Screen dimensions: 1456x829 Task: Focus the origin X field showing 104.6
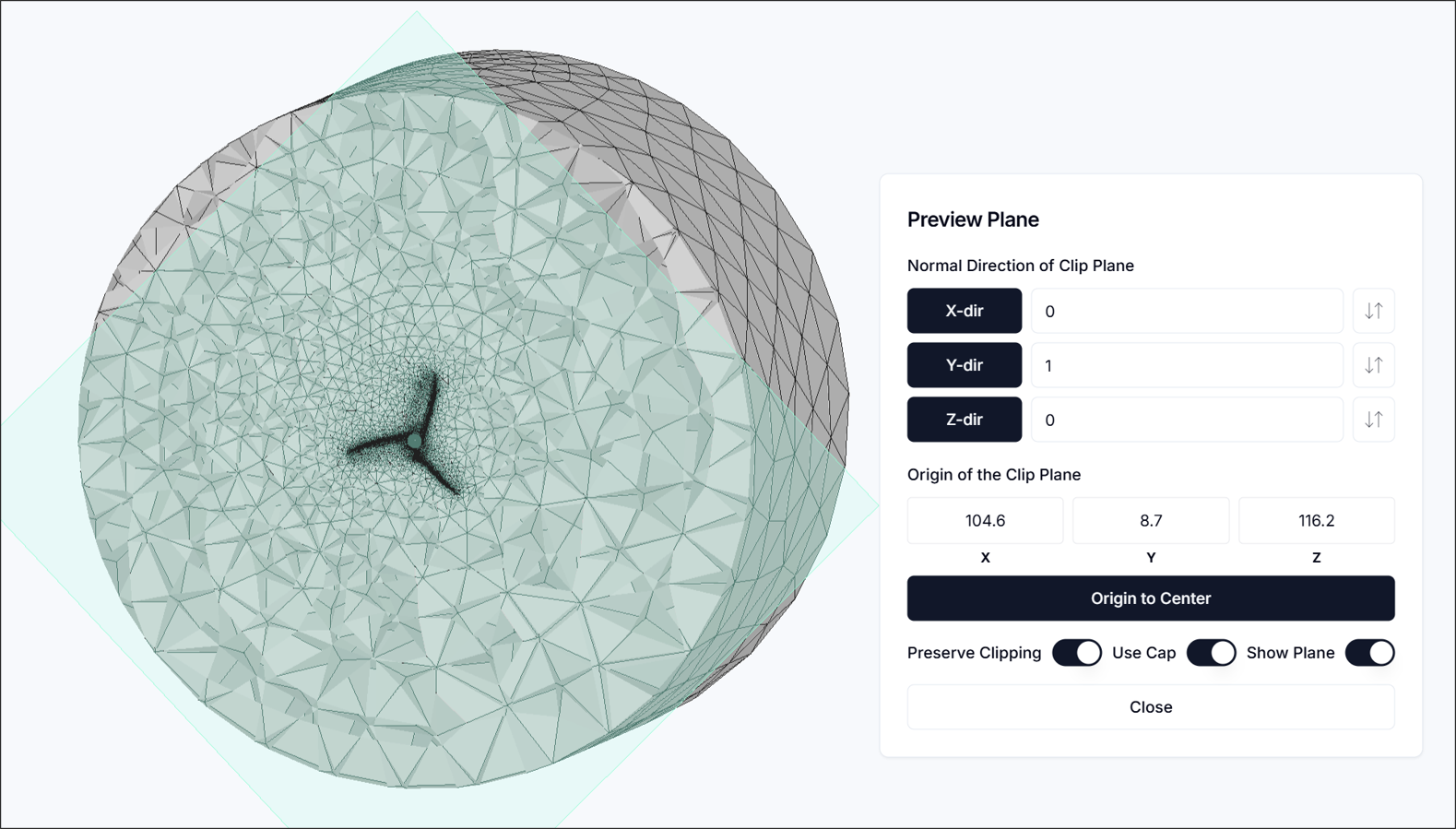pos(985,521)
